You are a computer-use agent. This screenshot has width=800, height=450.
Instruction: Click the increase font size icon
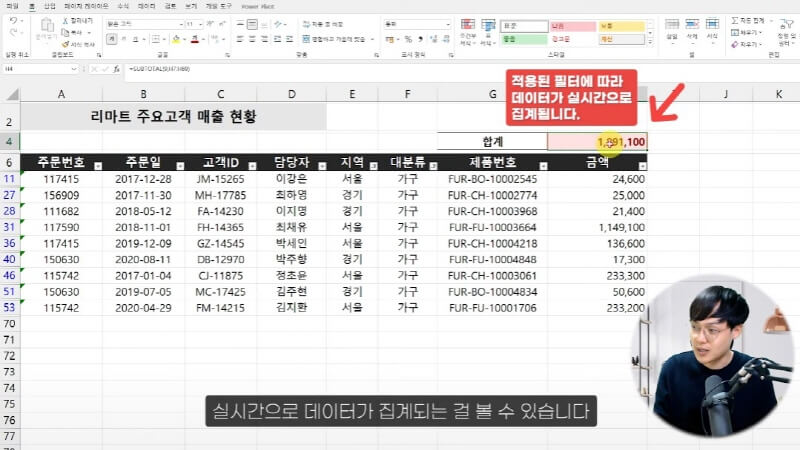[x=210, y=24]
